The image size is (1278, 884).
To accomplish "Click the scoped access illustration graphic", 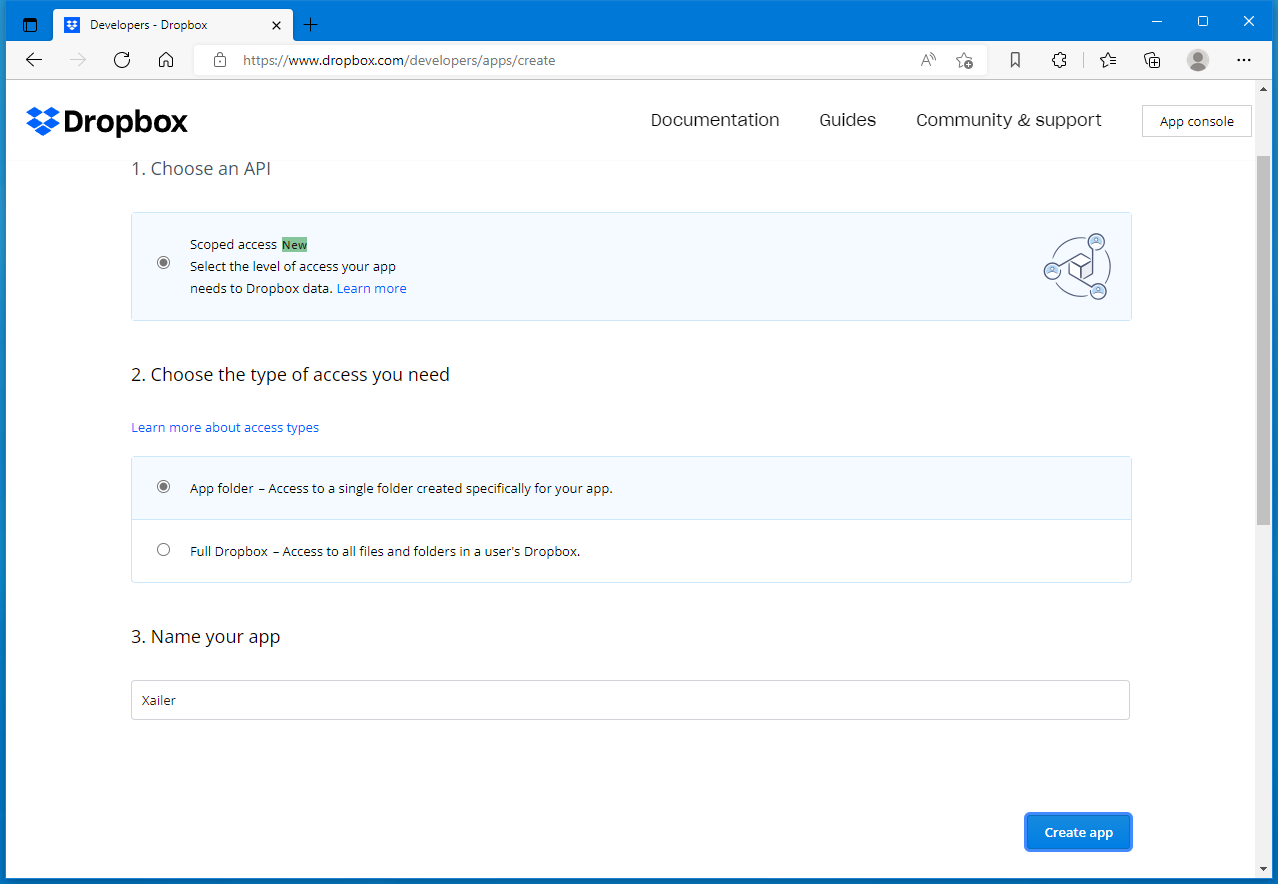I will point(1077,266).
